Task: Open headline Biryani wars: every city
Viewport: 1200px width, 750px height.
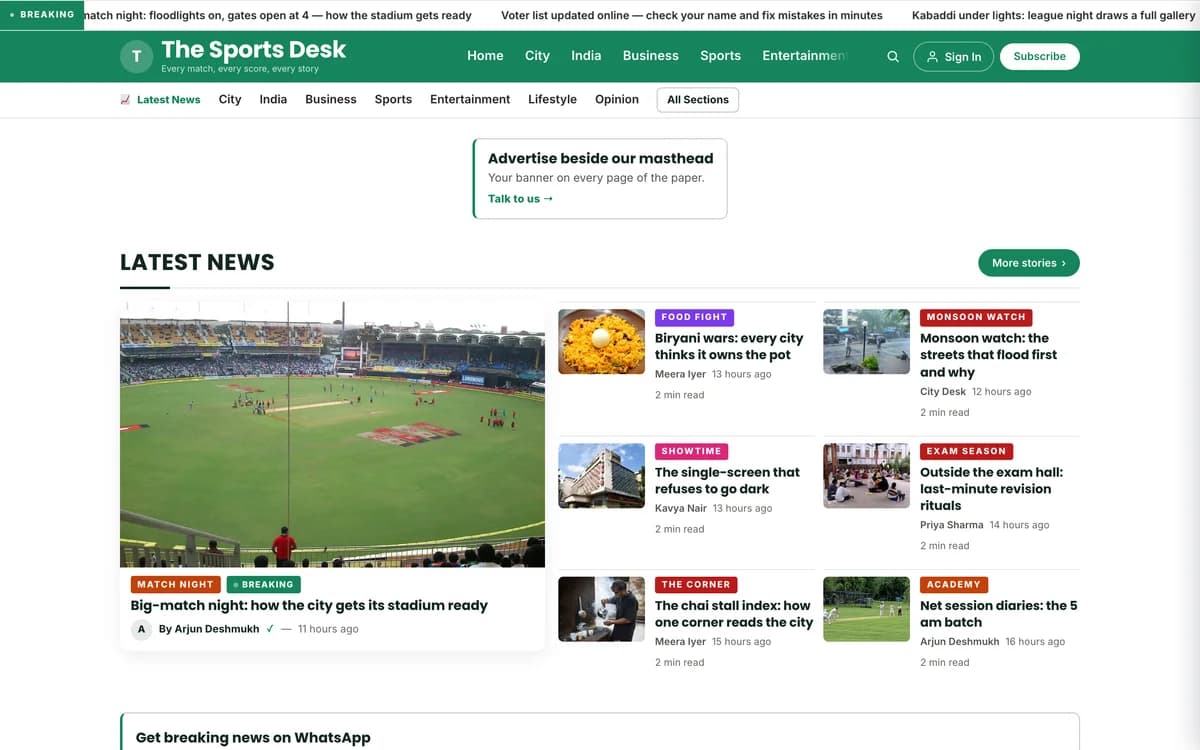Action: click(x=729, y=346)
